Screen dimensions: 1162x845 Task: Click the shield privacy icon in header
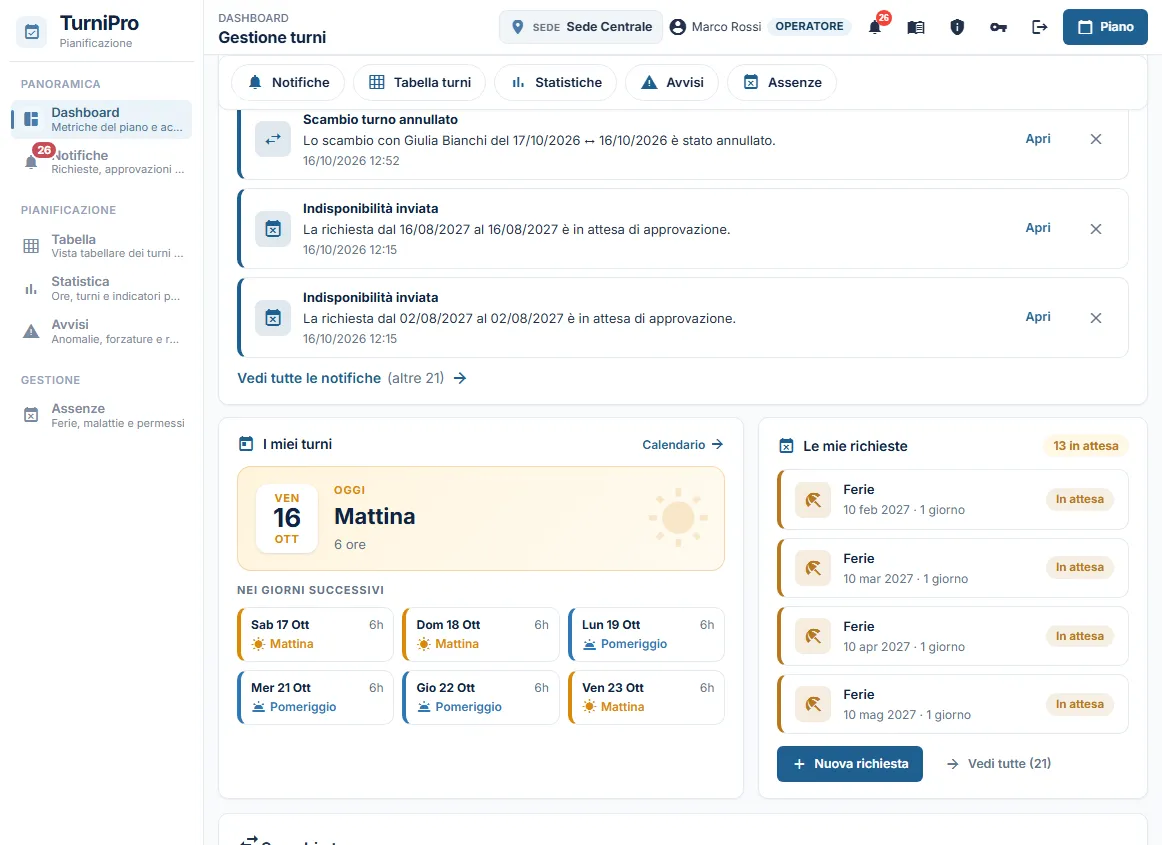click(957, 27)
